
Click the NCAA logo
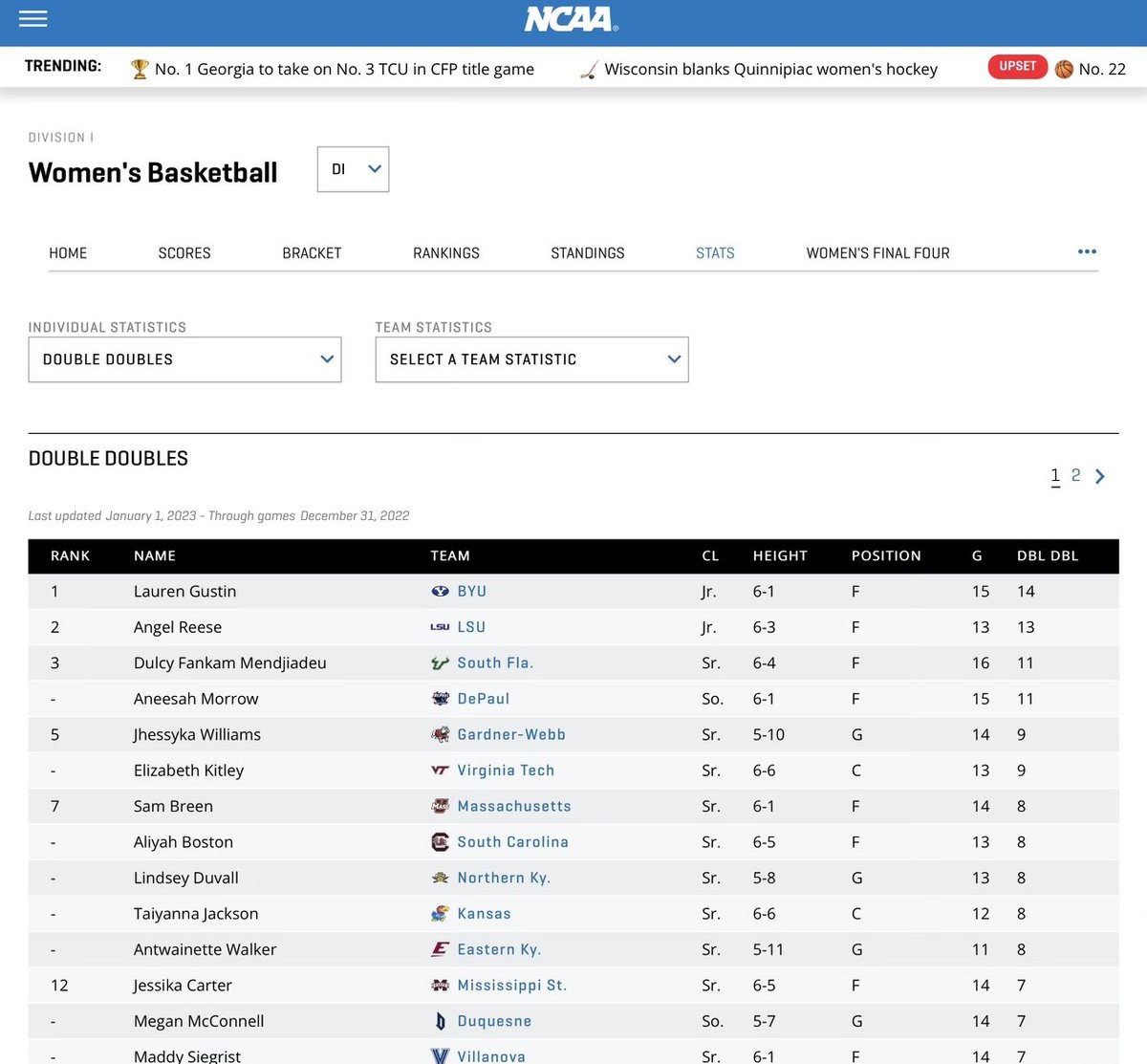tap(571, 19)
